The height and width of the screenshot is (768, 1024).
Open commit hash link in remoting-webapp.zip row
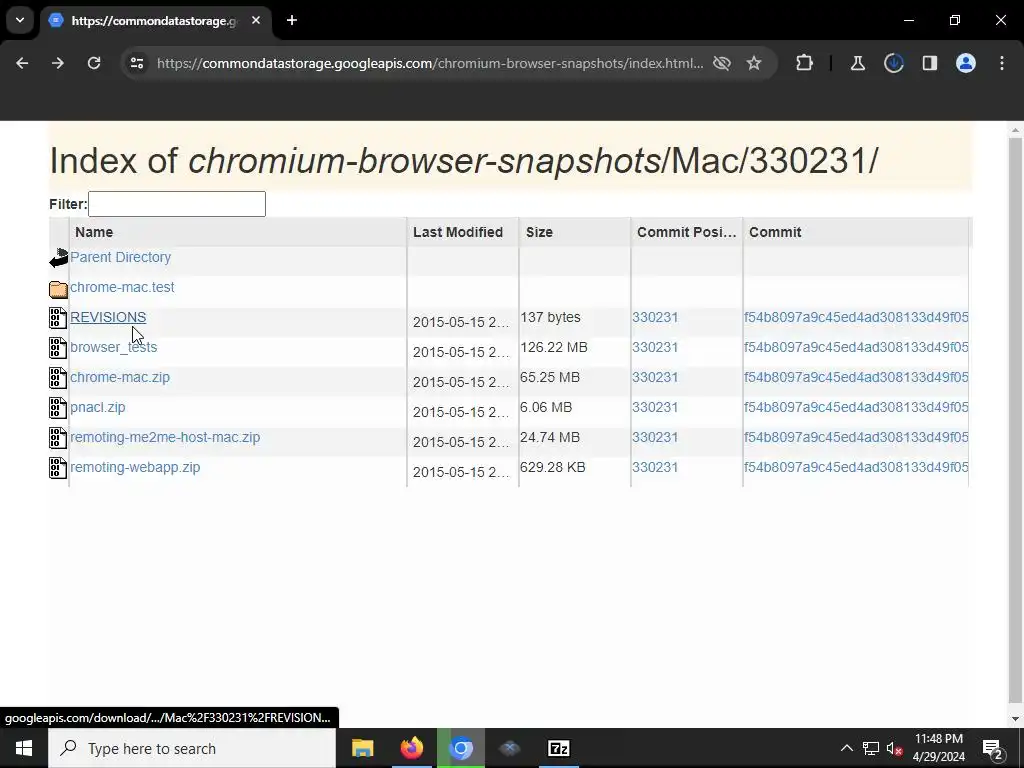856,468
